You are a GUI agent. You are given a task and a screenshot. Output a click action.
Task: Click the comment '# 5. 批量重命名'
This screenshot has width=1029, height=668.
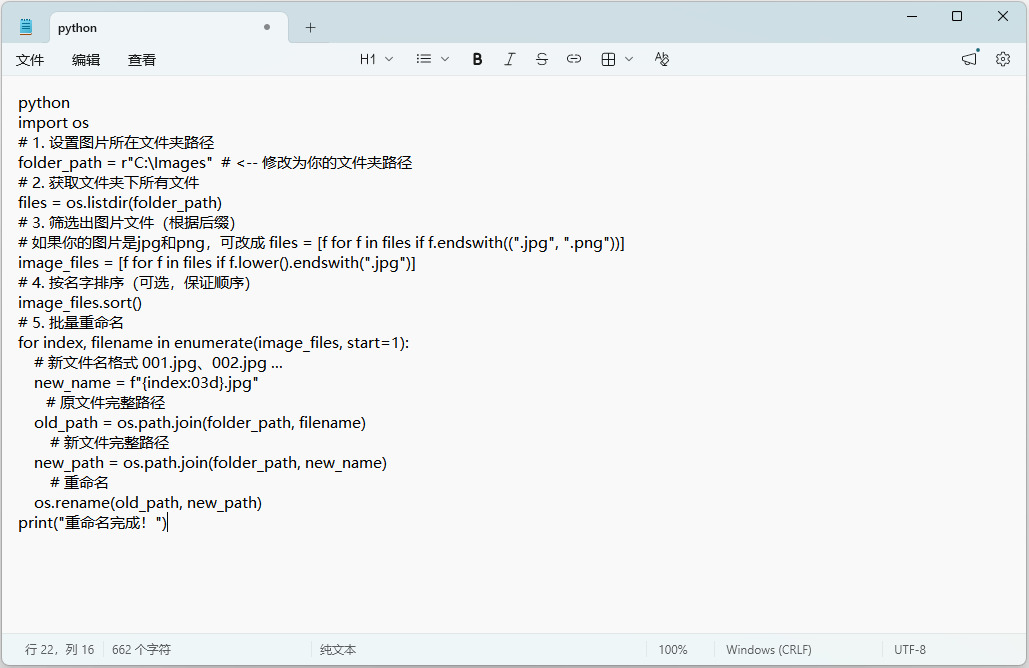[71, 323]
